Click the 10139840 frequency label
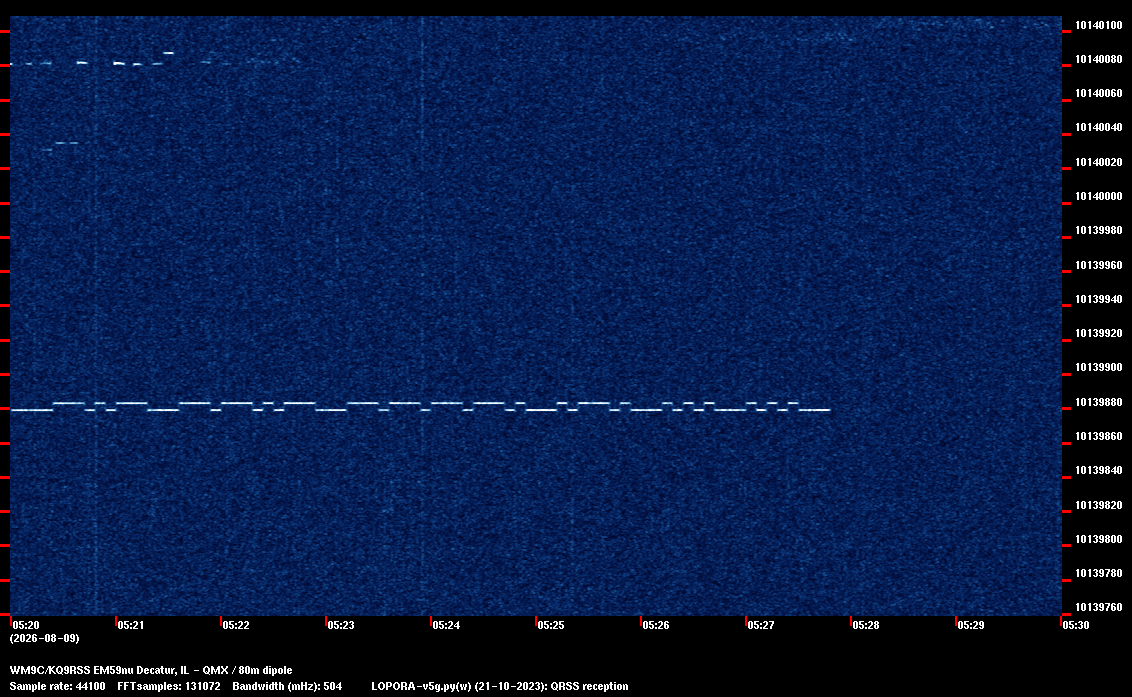Screen dimensions: 1132x697 coord(1099,469)
